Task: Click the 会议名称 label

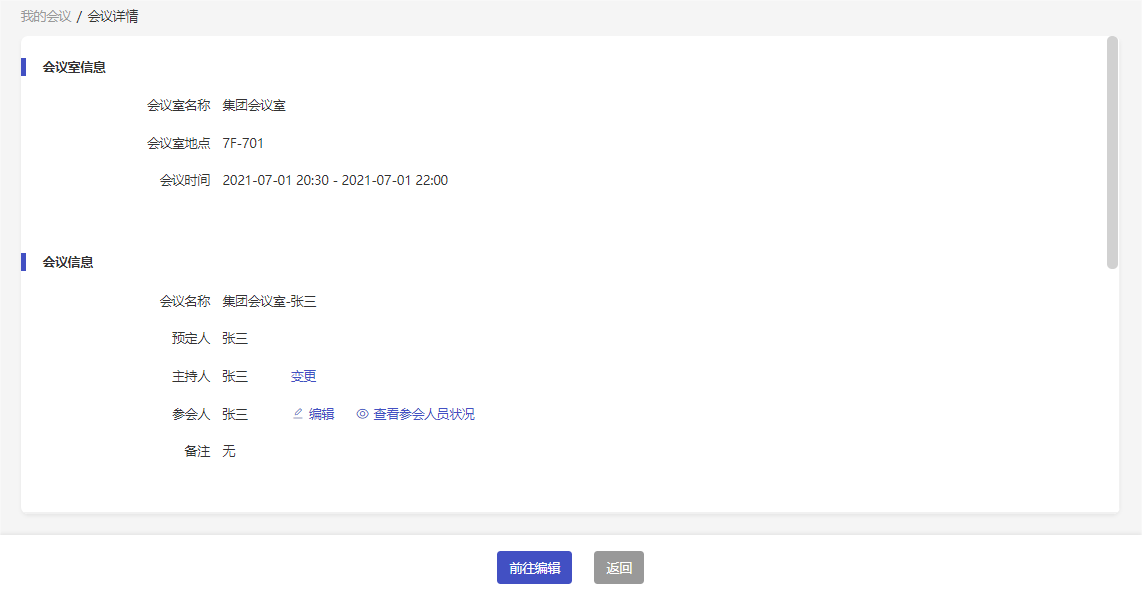Action: 185,301
